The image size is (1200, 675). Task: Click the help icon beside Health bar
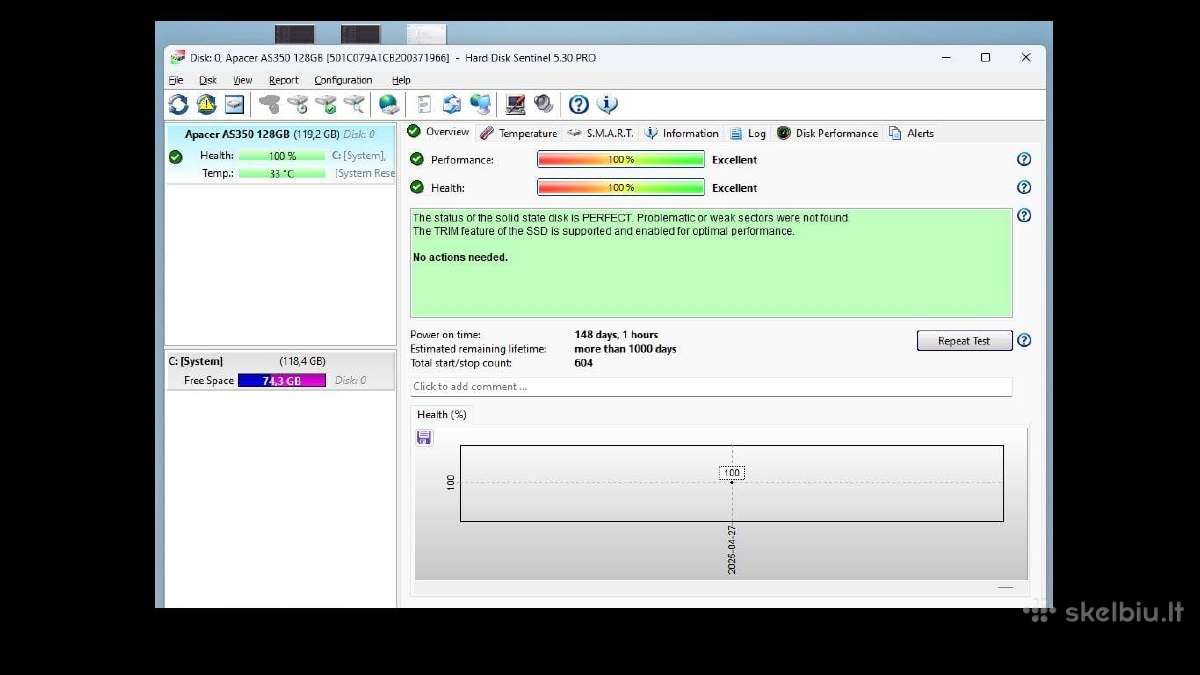1024,187
